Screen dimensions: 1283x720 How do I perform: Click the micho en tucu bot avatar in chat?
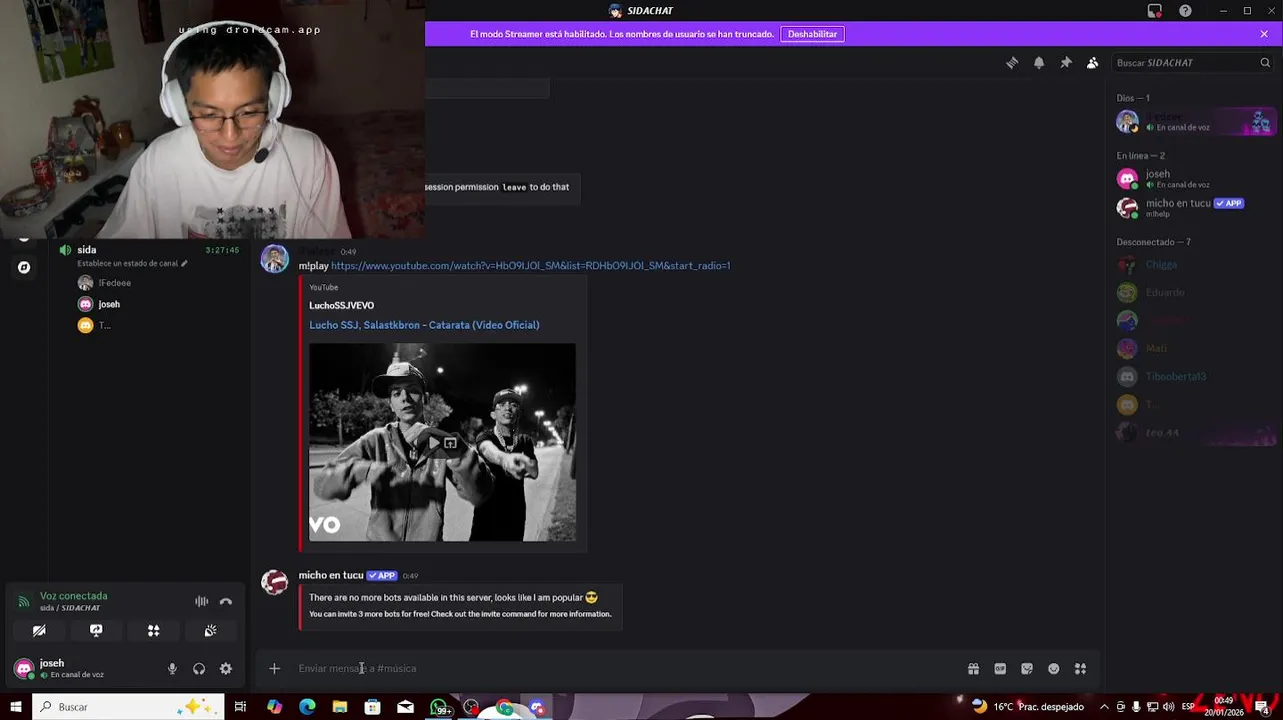point(274,581)
